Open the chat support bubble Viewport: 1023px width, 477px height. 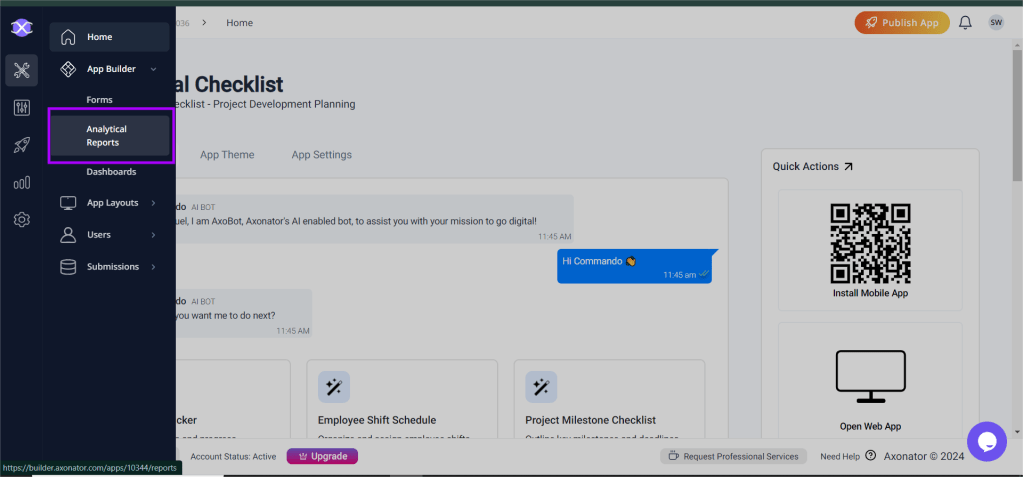(986, 441)
